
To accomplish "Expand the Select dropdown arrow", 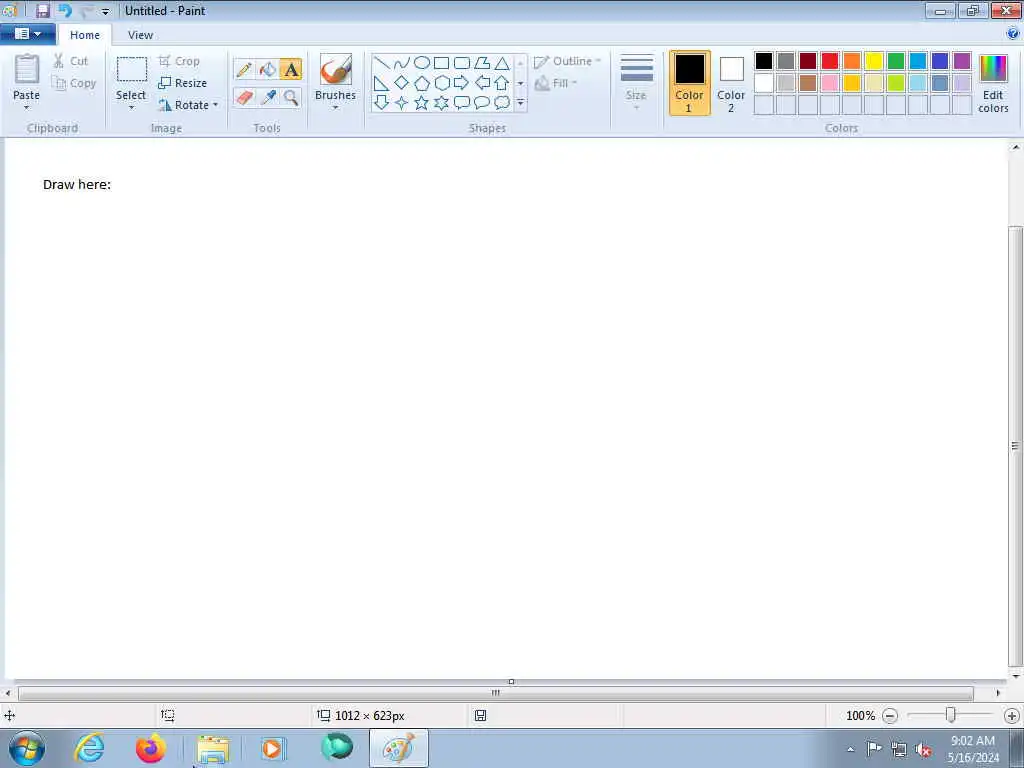I will tap(131, 108).
